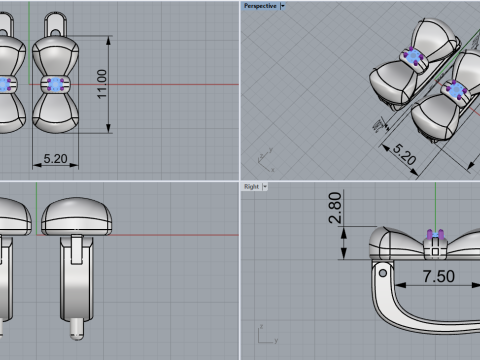Viewport: 480px width, 360px height.
Task: Select the 7.50 dimension in Right viewport
Action: click(439, 276)
